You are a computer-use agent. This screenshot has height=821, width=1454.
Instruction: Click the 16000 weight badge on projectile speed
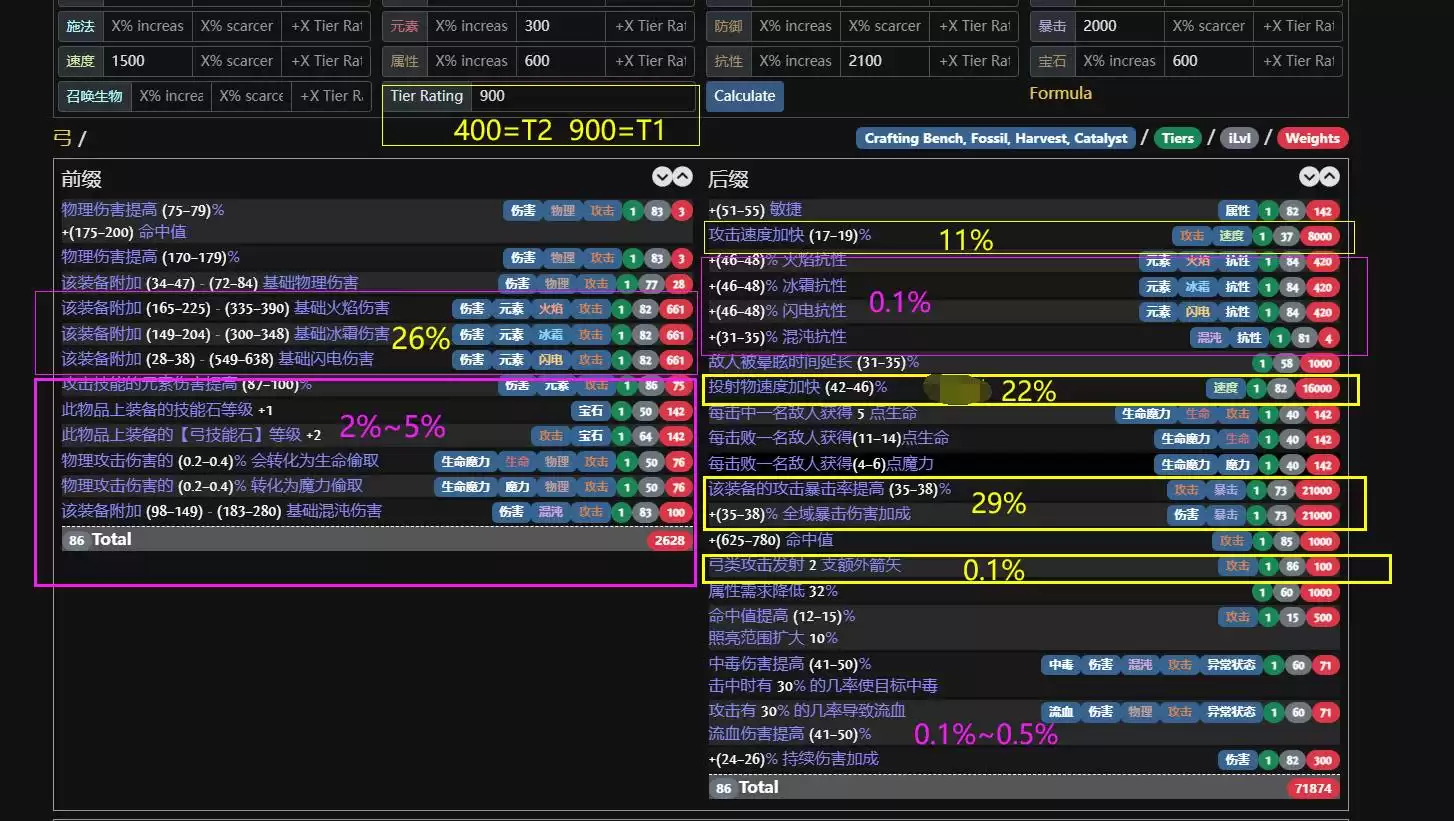pyautogui.click(x=1316, y=388)
